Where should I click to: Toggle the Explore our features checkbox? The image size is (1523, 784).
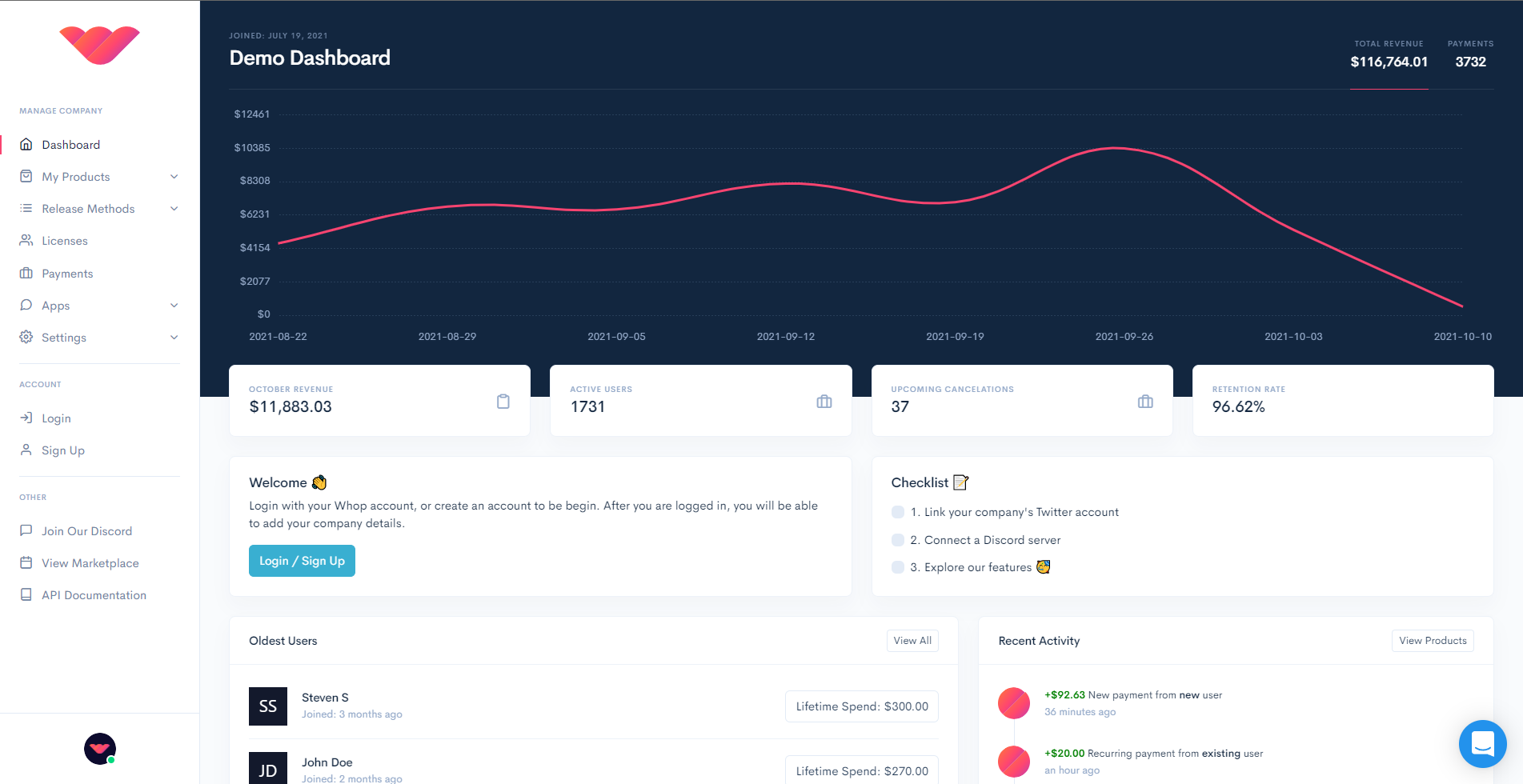(898, 567)
